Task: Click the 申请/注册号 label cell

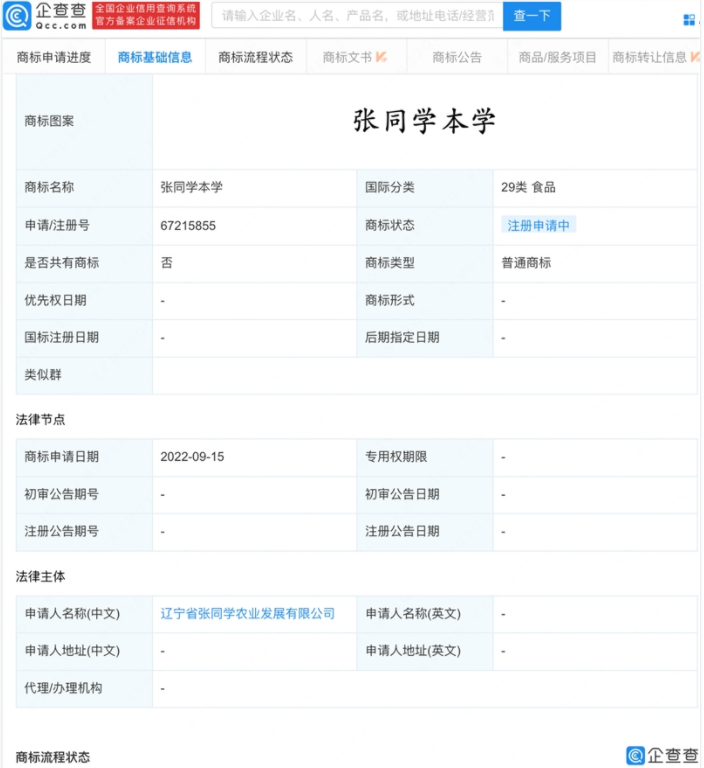Action: [x=84, y=226]
